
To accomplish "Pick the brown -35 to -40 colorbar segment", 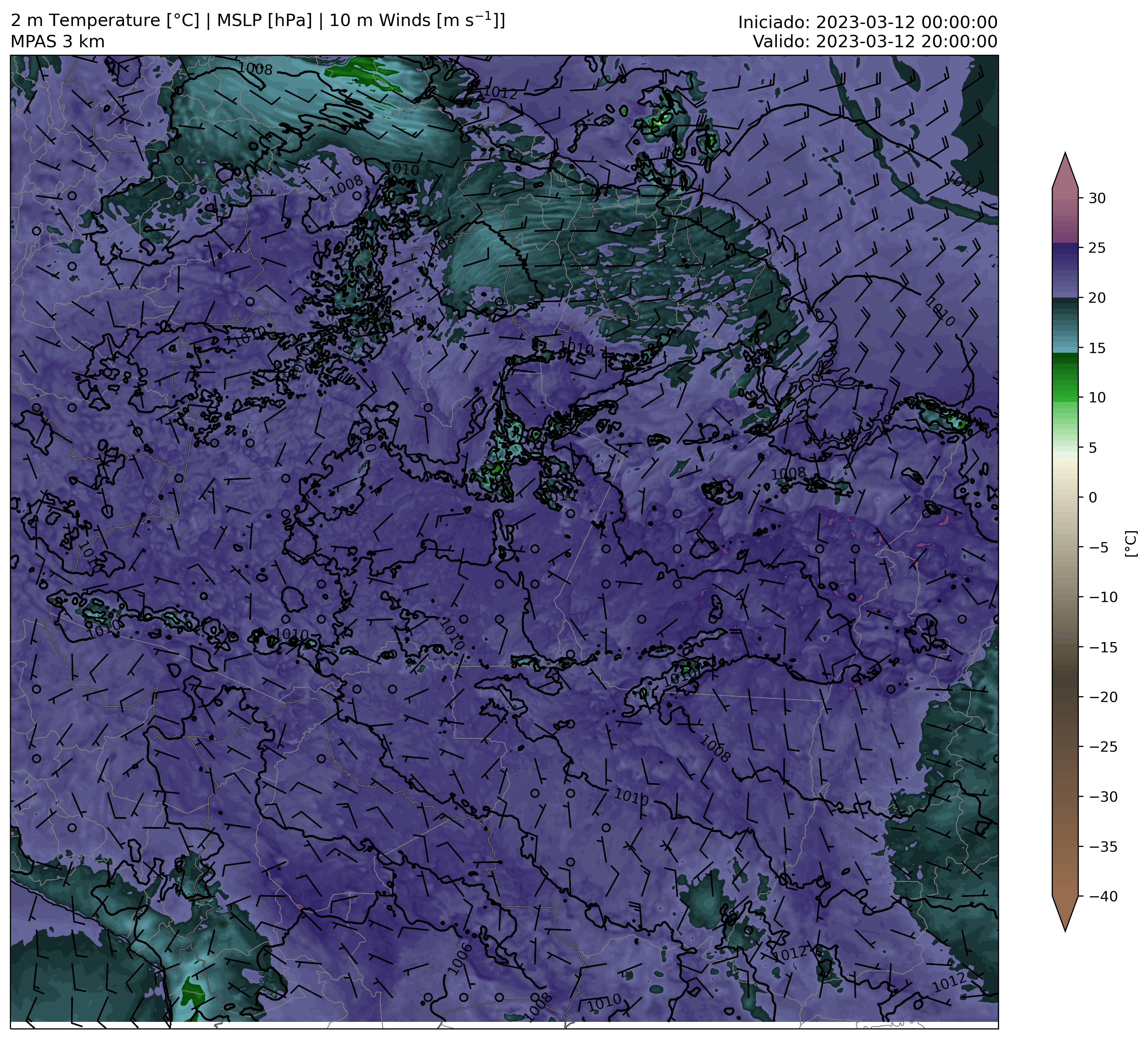I will click(x=1065, y=871).
